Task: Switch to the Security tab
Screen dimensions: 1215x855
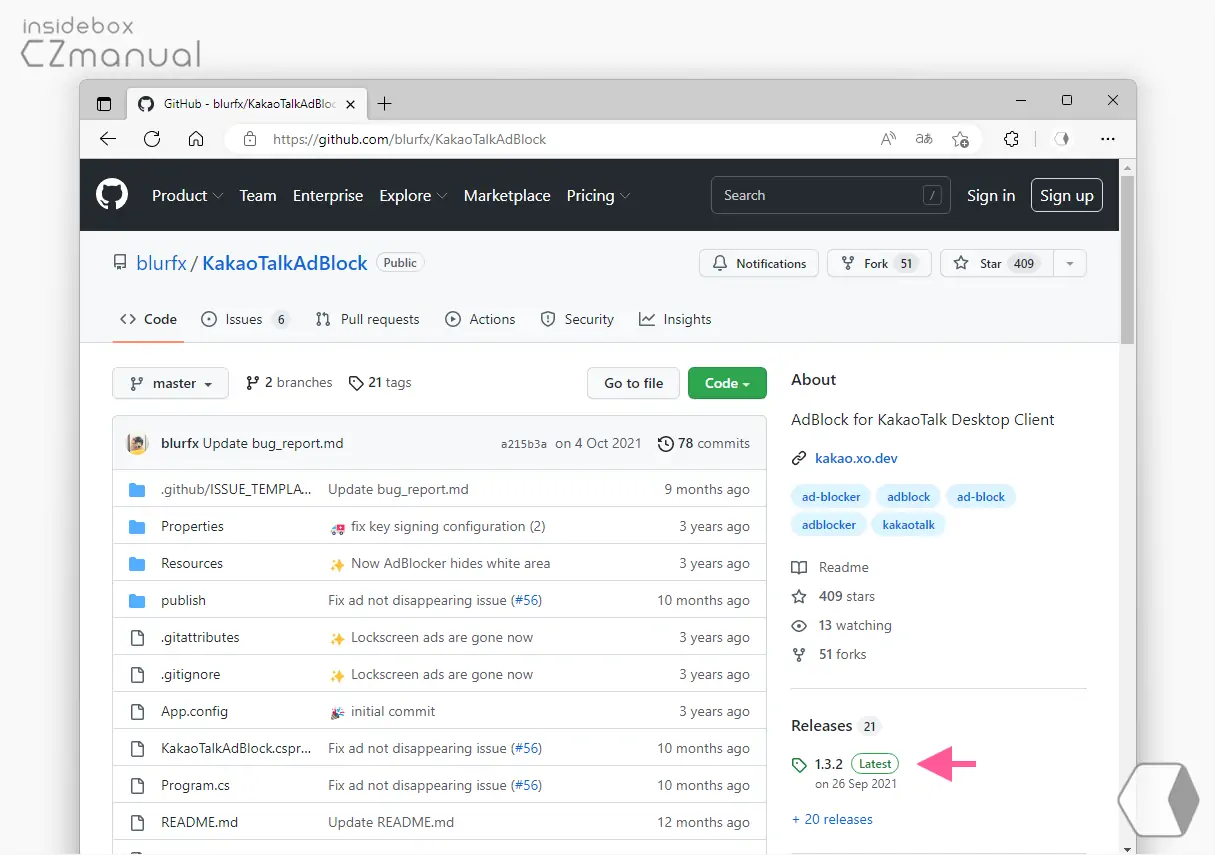Action: [577, 319]
